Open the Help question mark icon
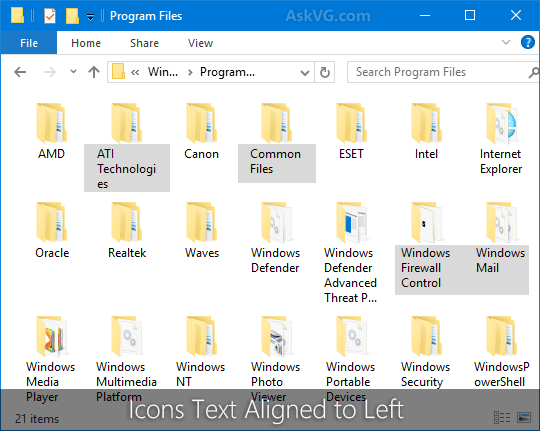 point(528,42)
